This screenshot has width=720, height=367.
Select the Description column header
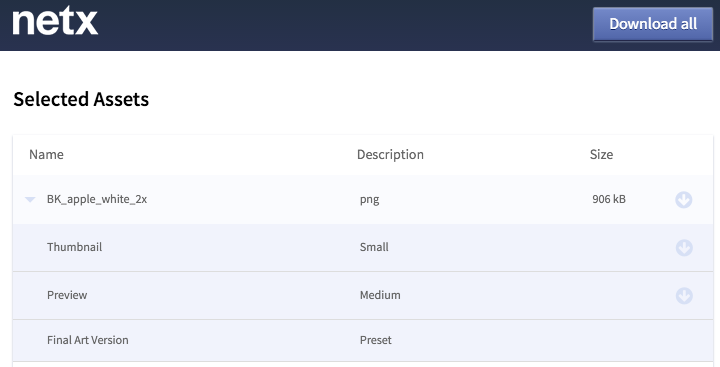[390, 154]
